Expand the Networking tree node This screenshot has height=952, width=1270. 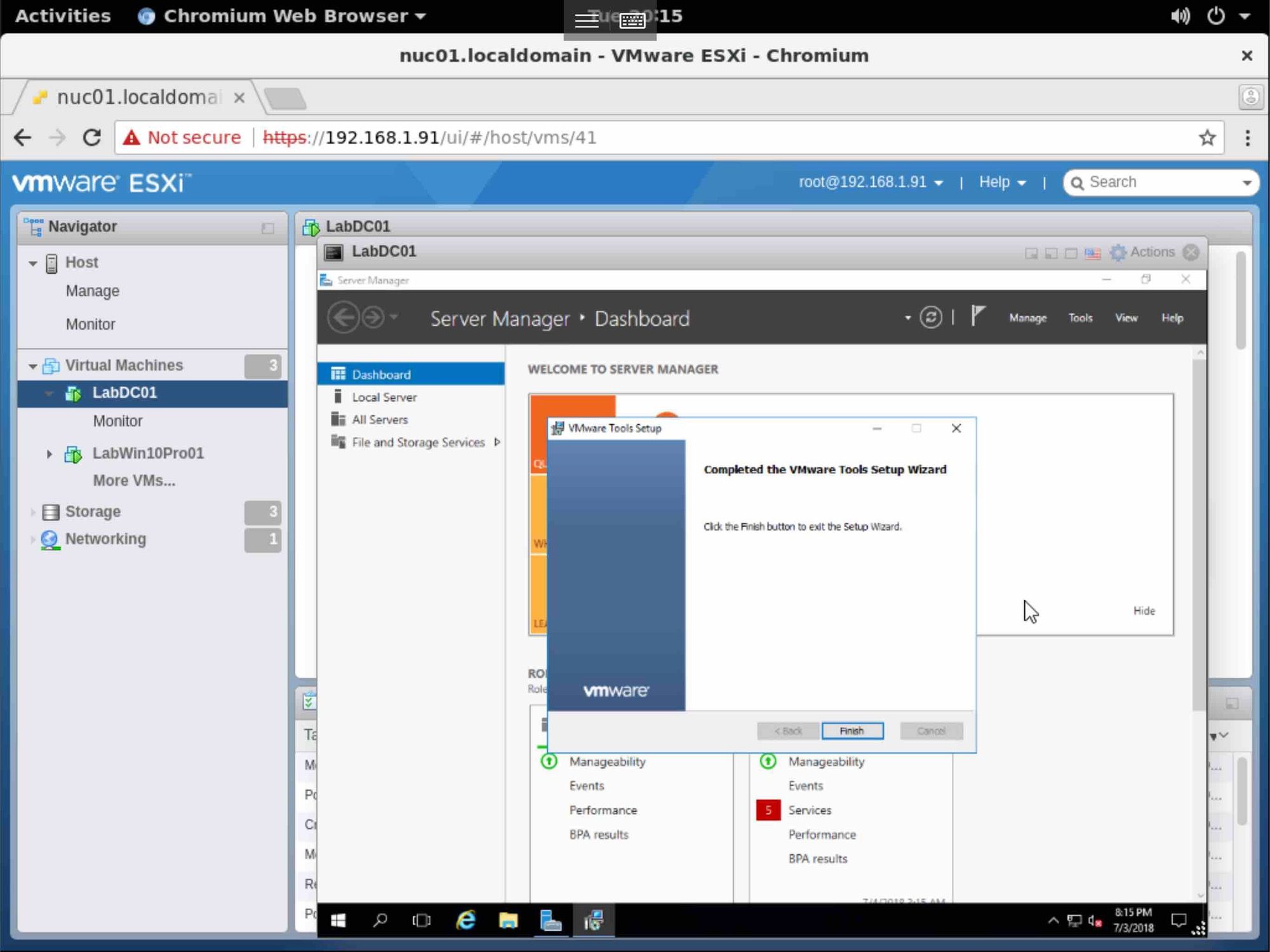click(x=32, y=539)
